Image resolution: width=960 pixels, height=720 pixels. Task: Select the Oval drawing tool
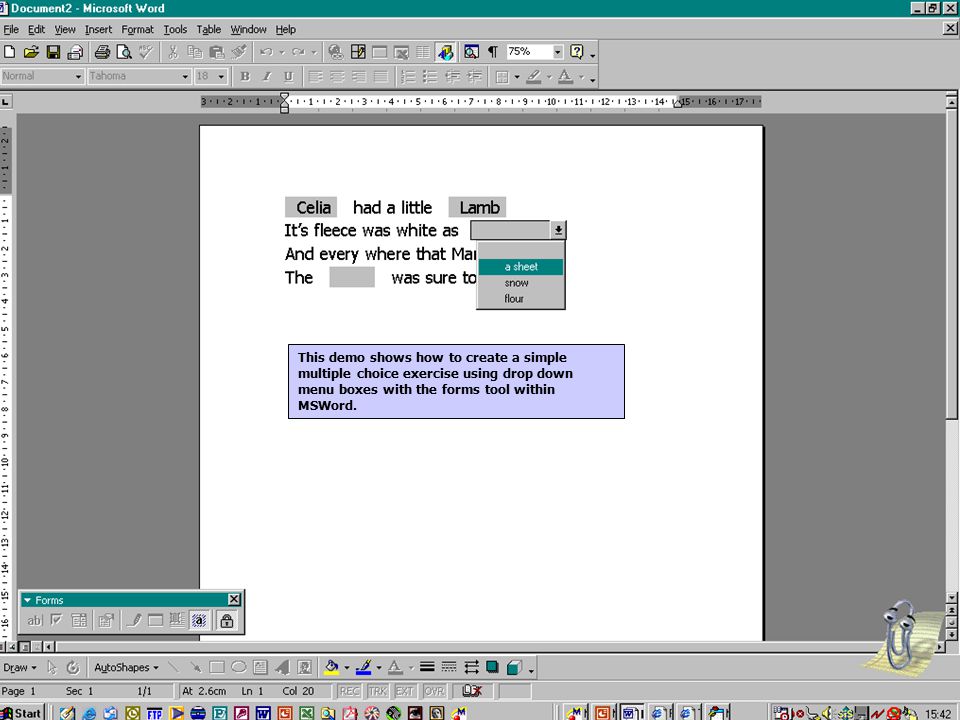239,667
